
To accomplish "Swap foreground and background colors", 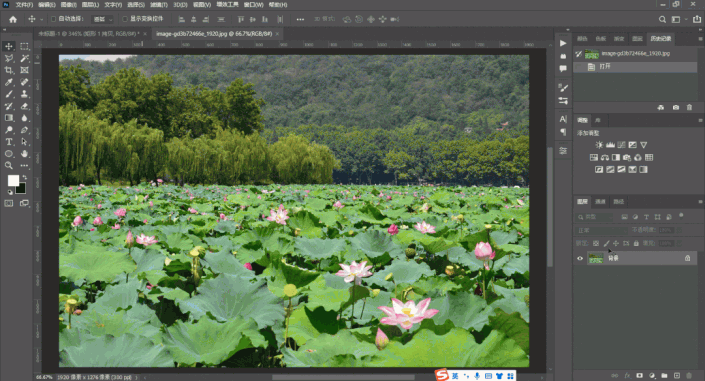I will [x=25, y=178].
